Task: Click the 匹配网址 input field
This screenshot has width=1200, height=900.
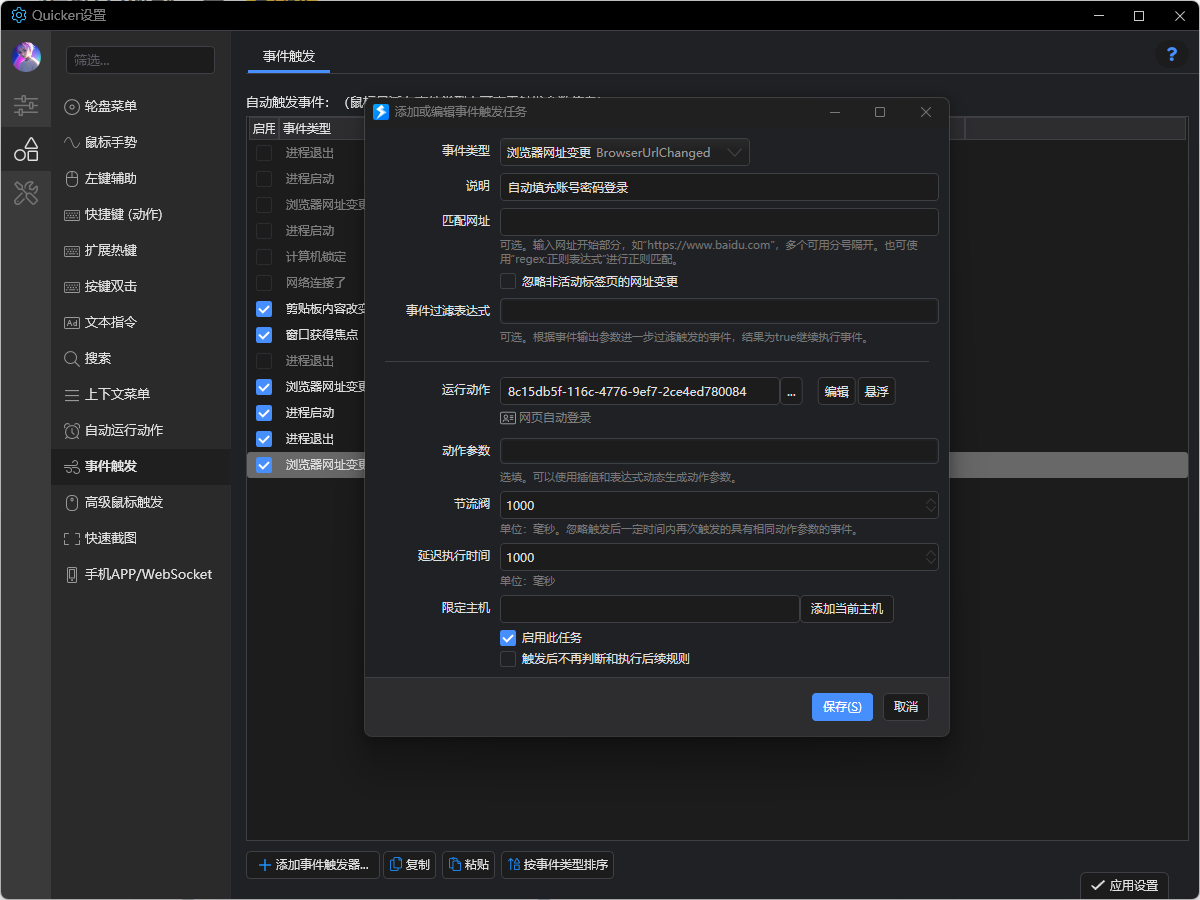Action: [x=719, y=221]
